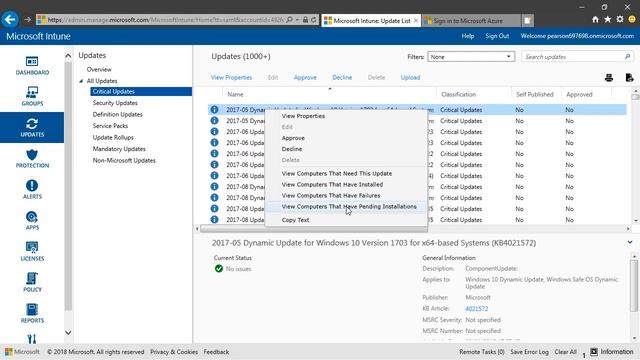Select View Computers That Have Pending Installations
This screenshot has height=360, width=640.
click(349, 207)
